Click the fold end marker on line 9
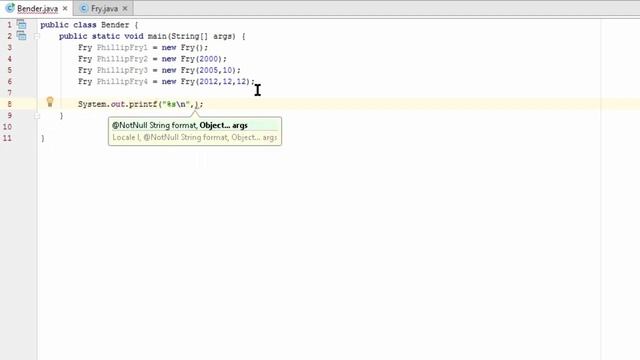Screen dimensions: 640x360 click(37, 116)
